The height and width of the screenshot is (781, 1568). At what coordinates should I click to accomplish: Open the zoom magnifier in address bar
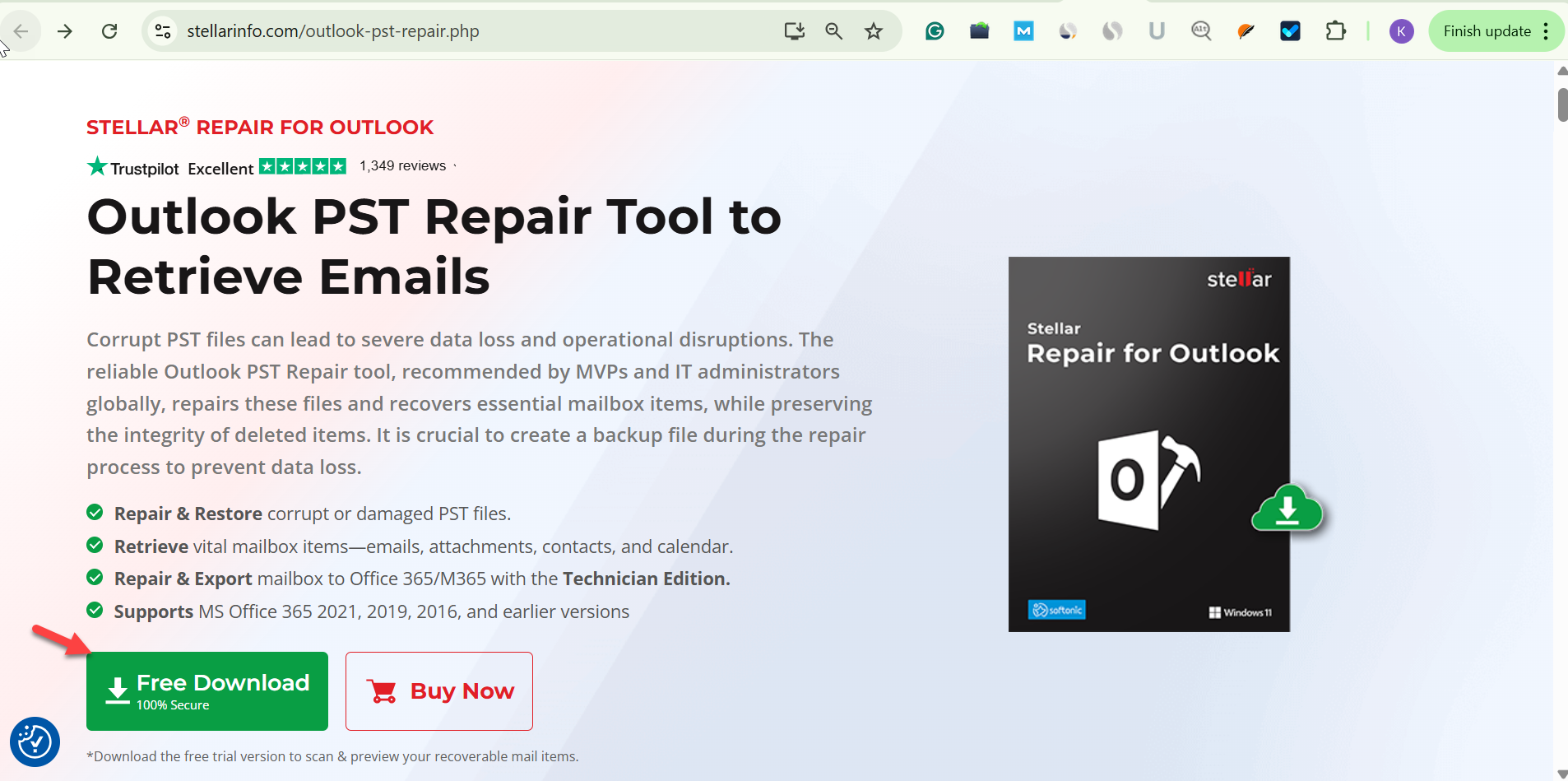[x=833, y=31]
